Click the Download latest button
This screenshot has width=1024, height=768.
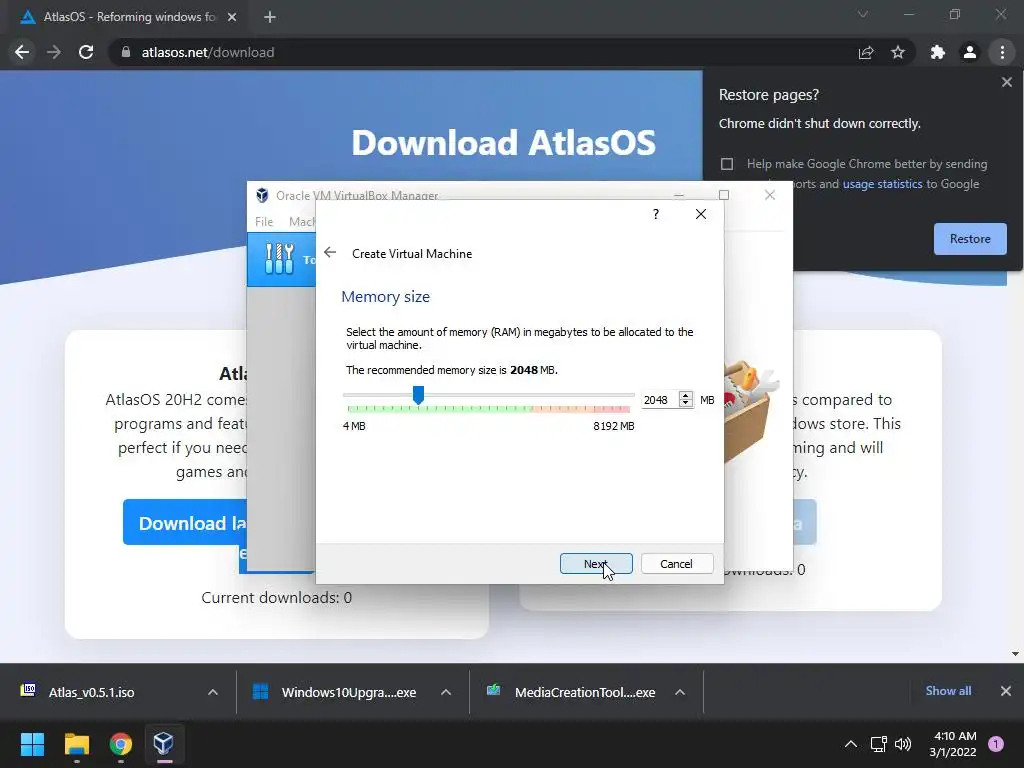pyautogui.click(x=185, y=522)
